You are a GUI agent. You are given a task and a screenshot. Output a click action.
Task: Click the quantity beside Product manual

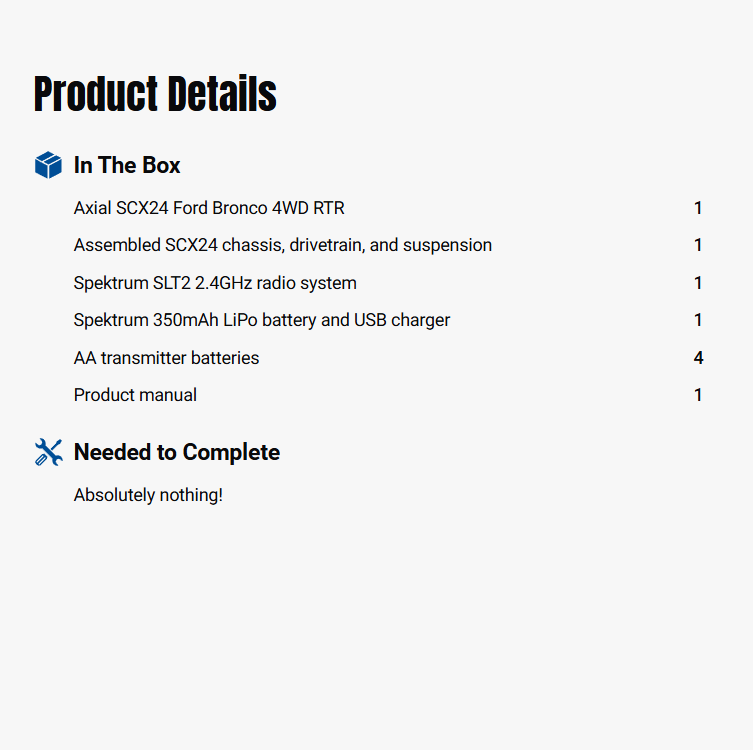tap(698, 395)
